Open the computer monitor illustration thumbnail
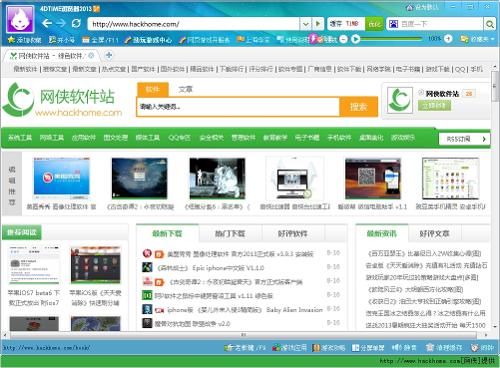 click(295, 178)
